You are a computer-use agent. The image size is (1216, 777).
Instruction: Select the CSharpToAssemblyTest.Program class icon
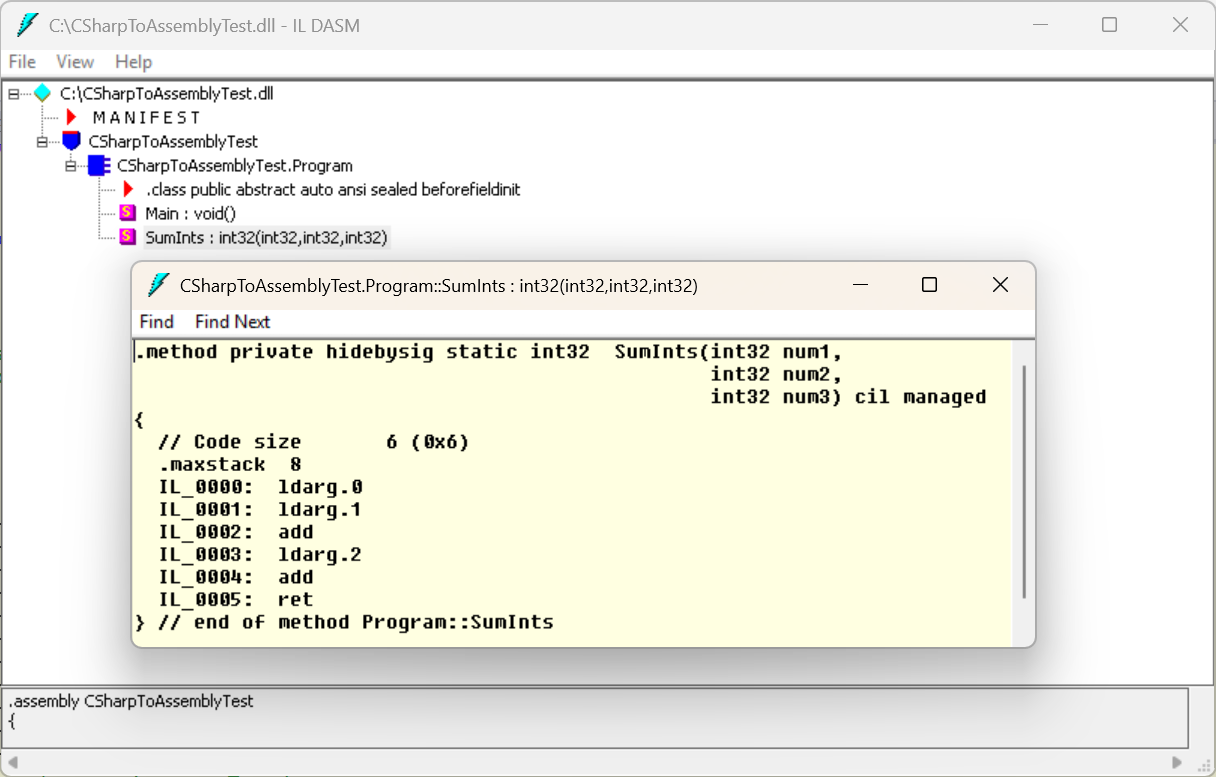tap(97, 165)
